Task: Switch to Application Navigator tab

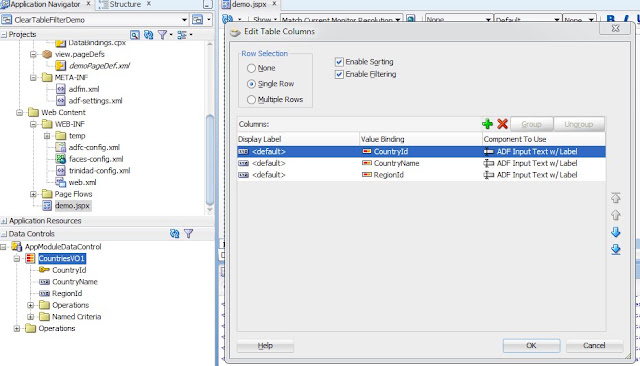Action: point(46,4)
